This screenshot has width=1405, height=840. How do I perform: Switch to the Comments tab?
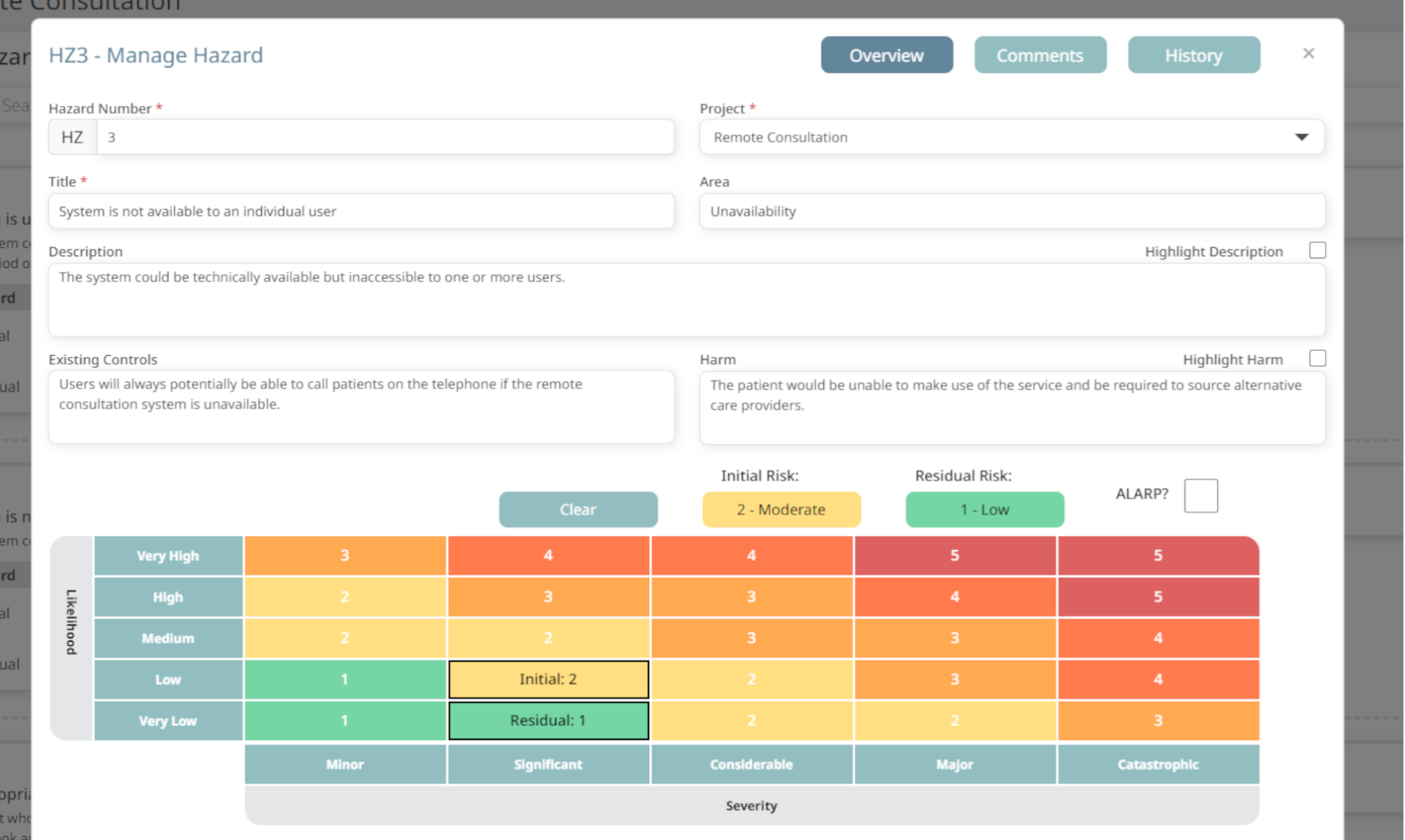[x=1040, y=55]
